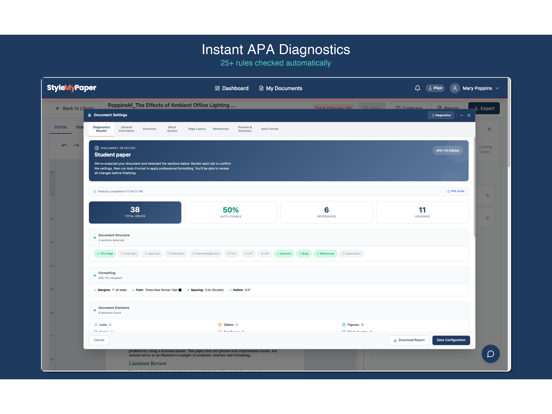Click Save Configuration
Screen dimensions: 552x414
click(x=451, y=340)
